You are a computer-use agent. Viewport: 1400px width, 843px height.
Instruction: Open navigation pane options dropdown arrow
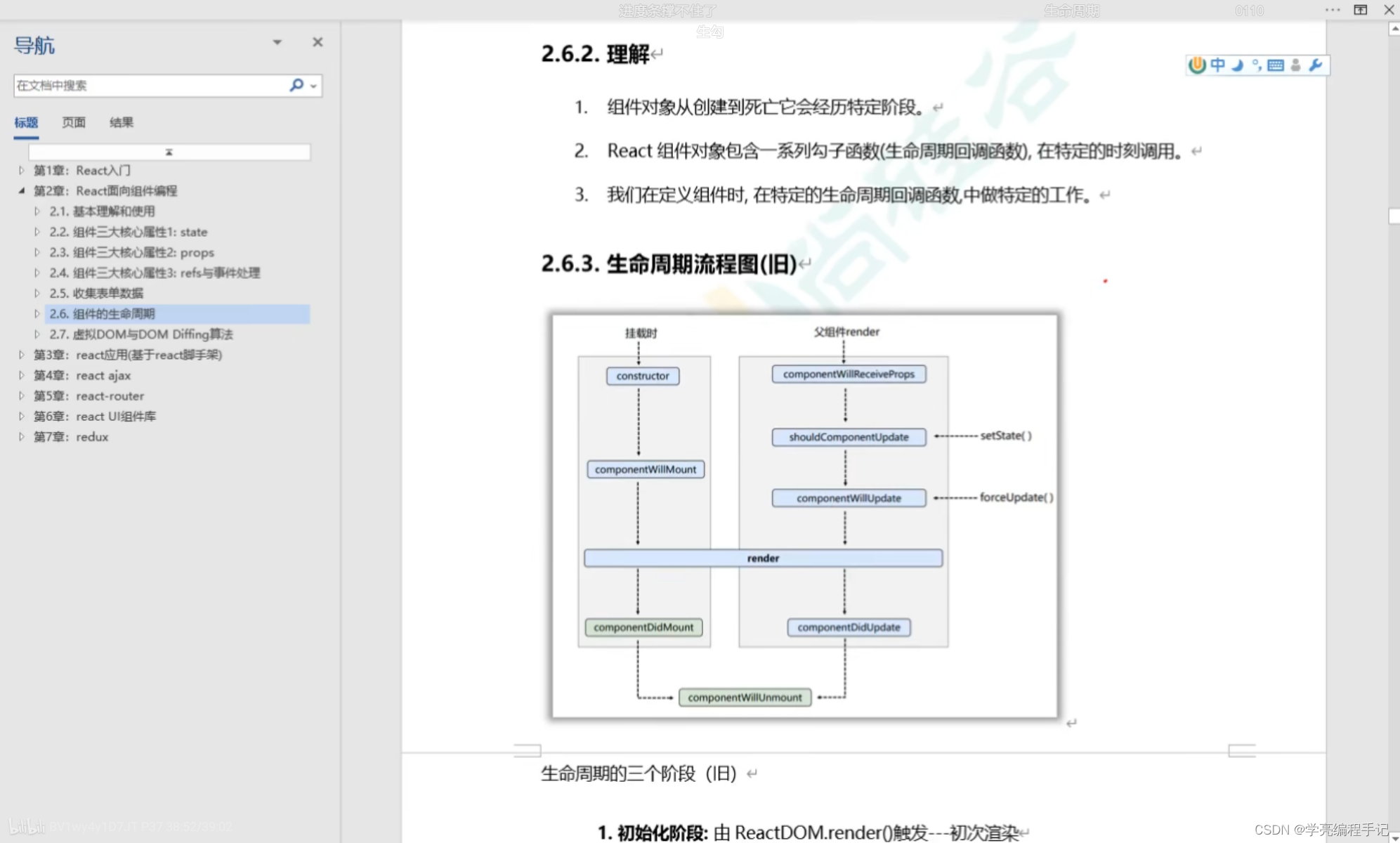(277, 42)
